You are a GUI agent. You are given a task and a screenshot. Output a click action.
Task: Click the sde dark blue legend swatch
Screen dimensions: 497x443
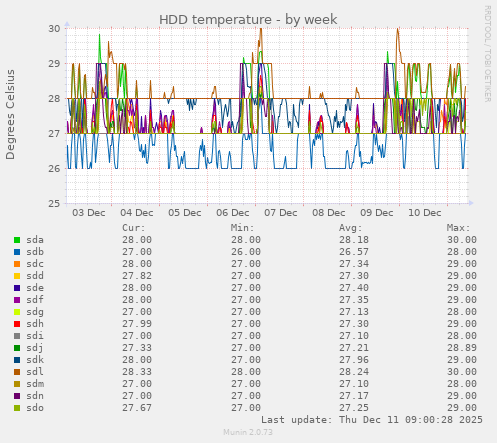point(17,288)
